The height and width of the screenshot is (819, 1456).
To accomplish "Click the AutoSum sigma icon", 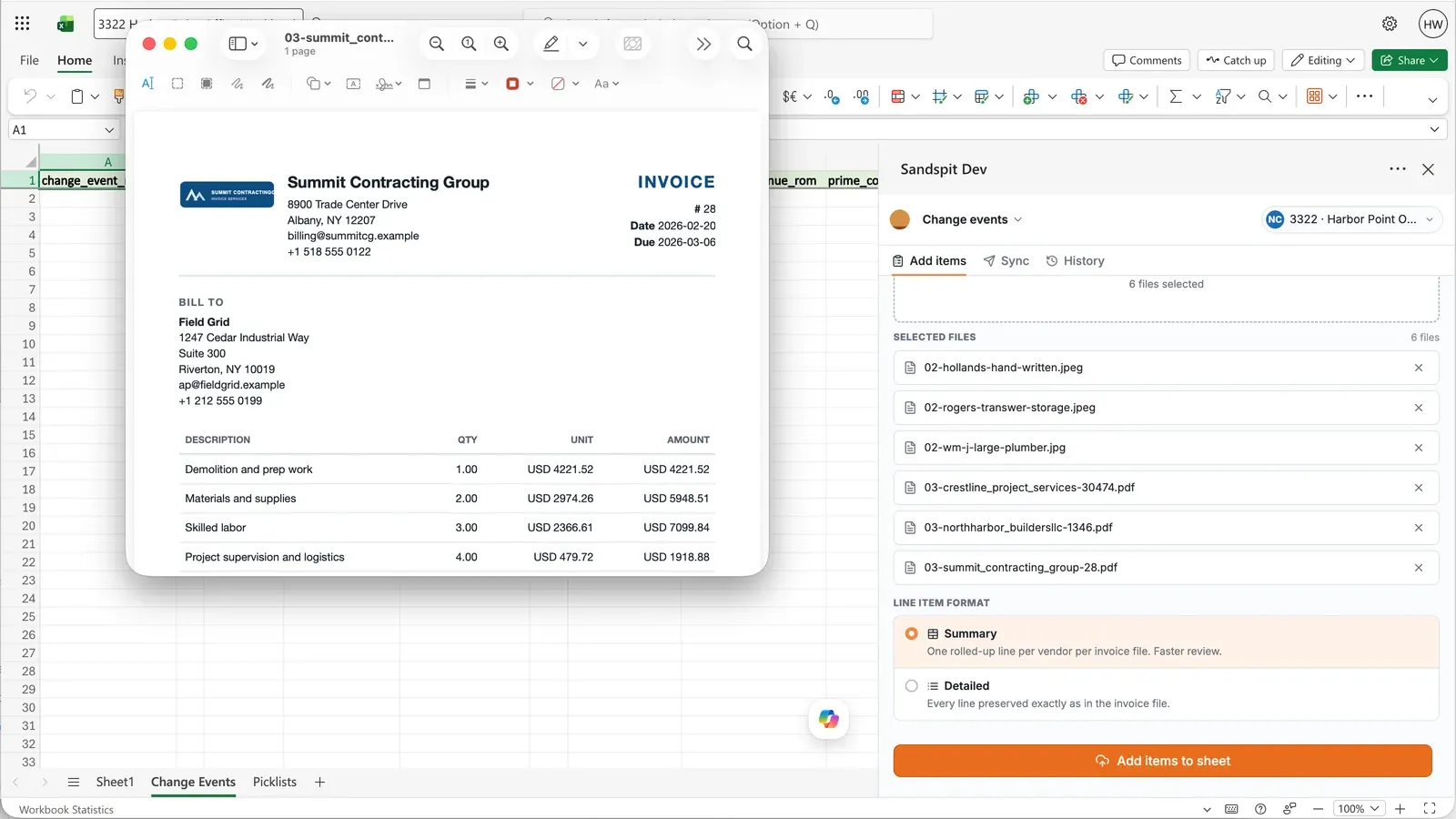I will click(1176, 96).
